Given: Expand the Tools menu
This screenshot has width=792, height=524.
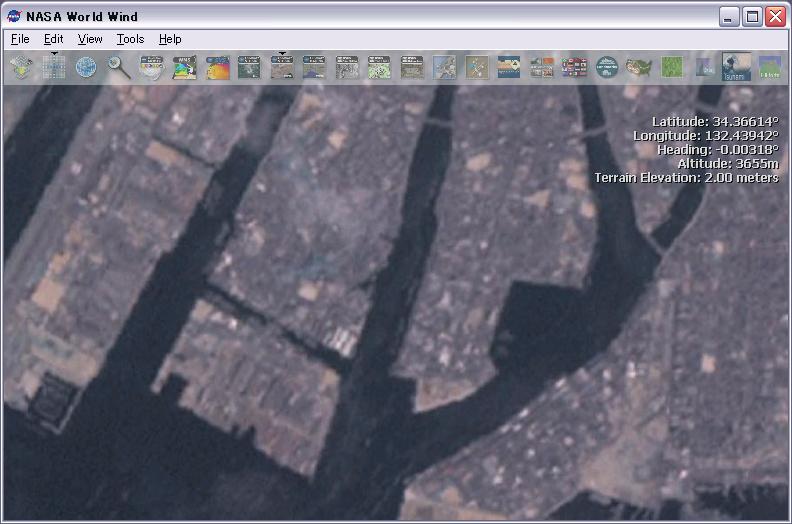Looking at the screenshot, I should pyautogui.click(x=130, y=39).
